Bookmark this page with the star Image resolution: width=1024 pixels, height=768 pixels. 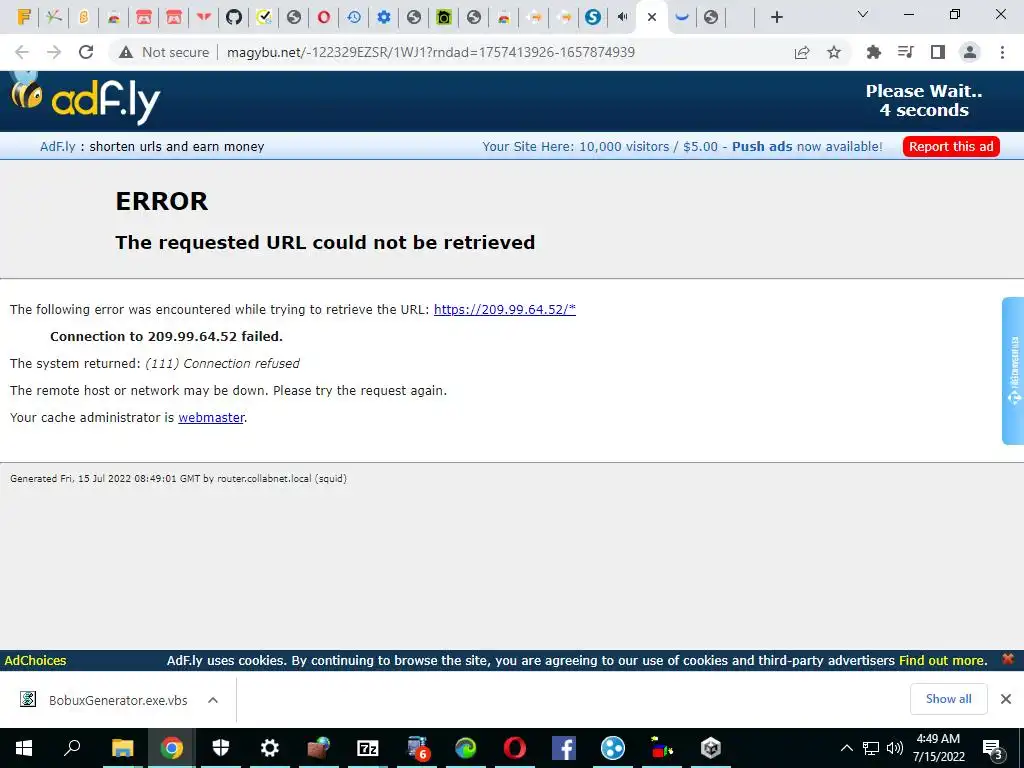[x=834, y=52]
